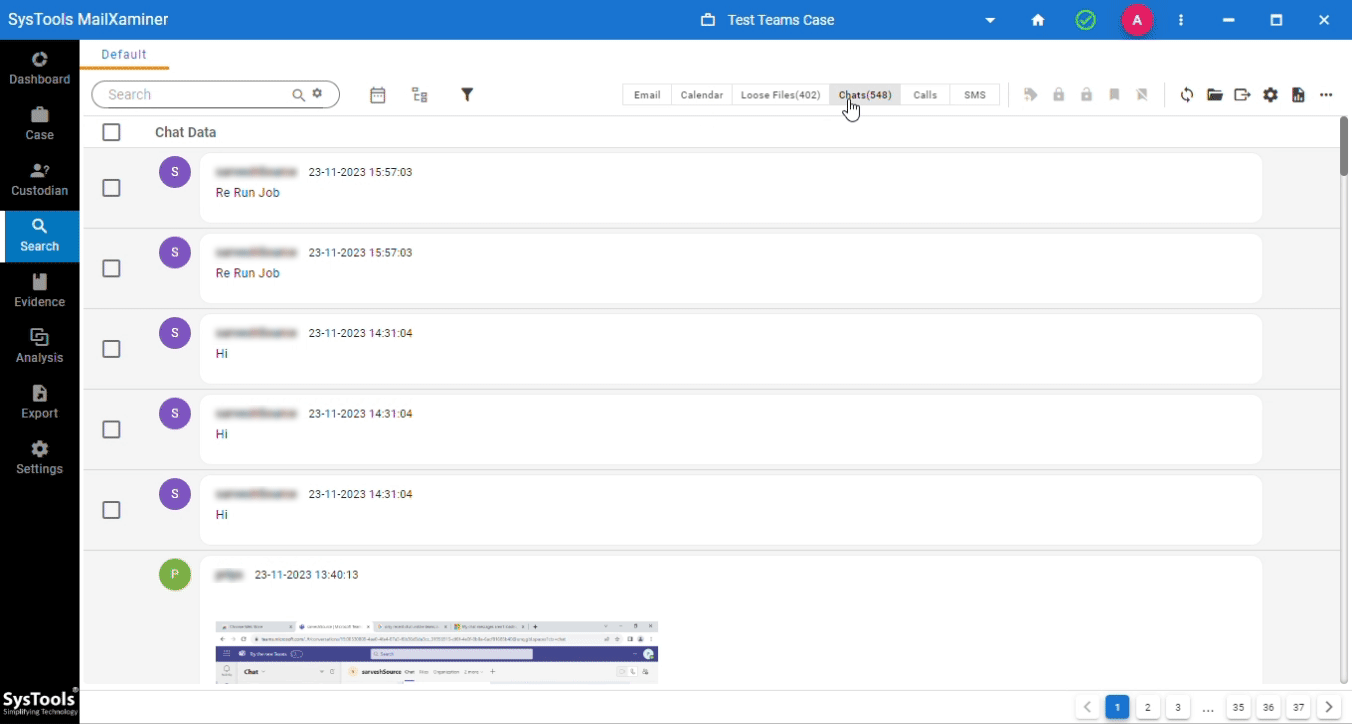
Task: Click the vertical scrollbar thumb
Action: pyautogui.click(x=1344, y=146)
